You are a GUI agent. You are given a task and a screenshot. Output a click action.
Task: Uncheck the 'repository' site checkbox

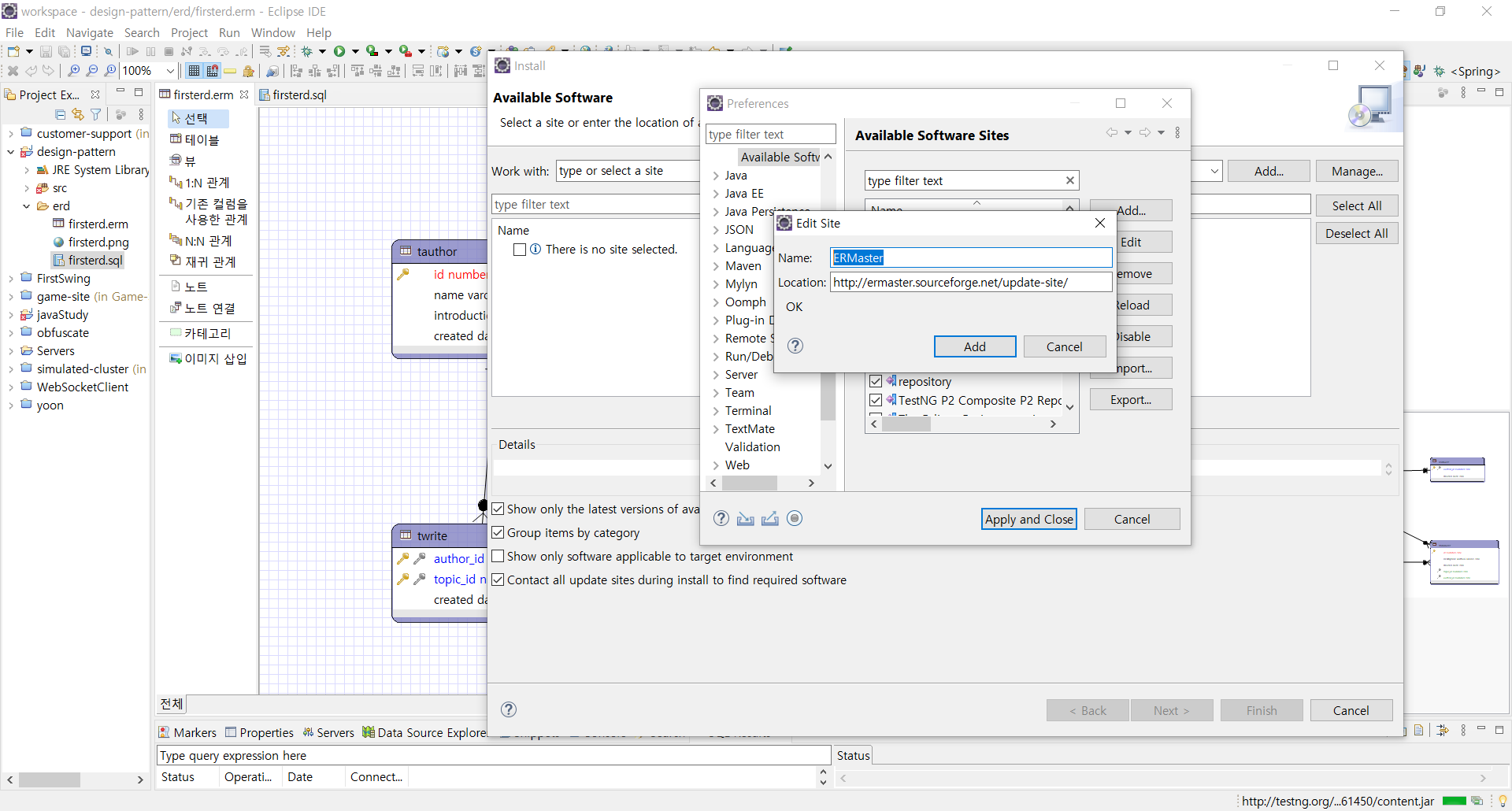coord(876,381)
